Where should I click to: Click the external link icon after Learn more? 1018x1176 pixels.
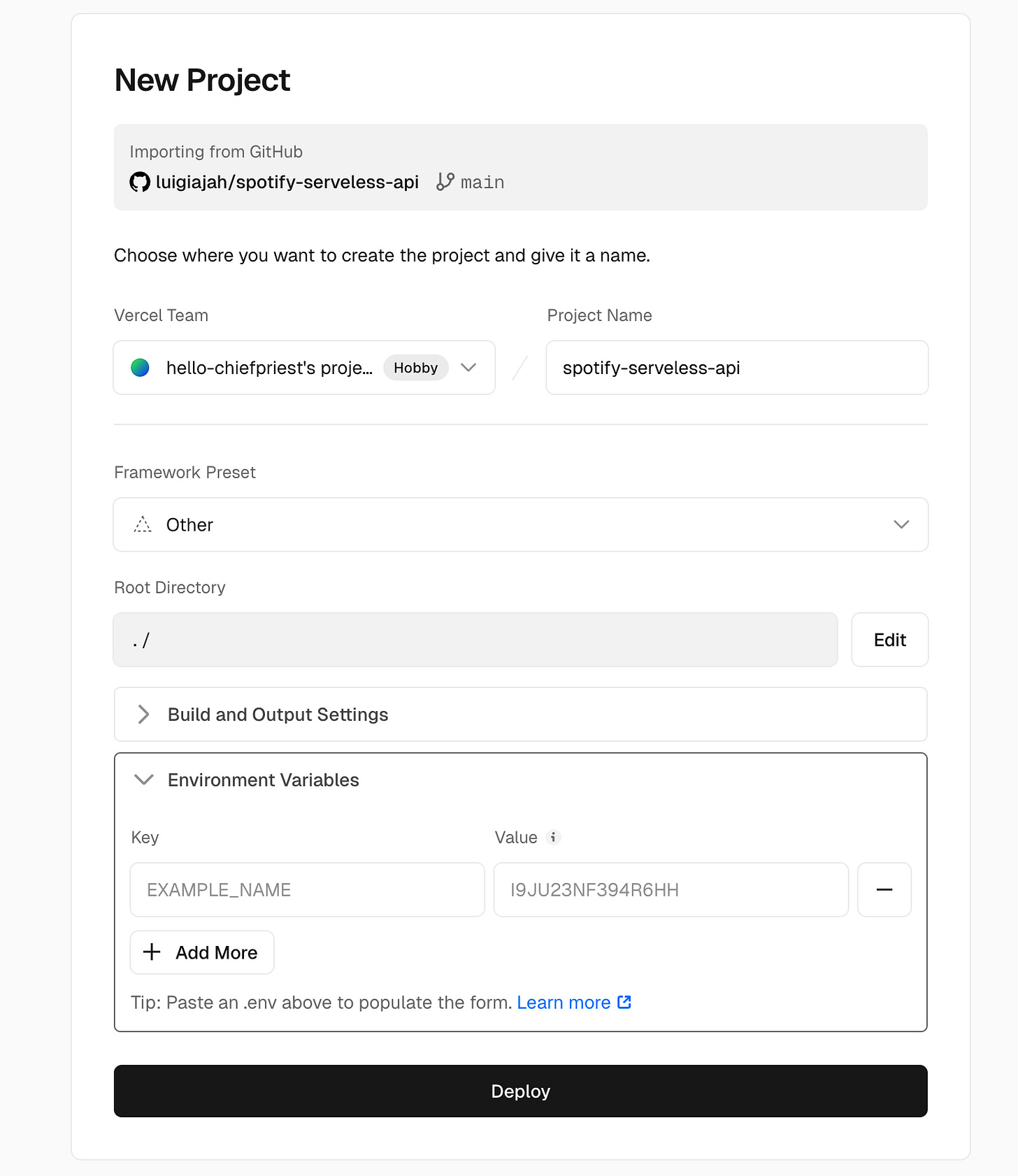tap(624, 1002)
